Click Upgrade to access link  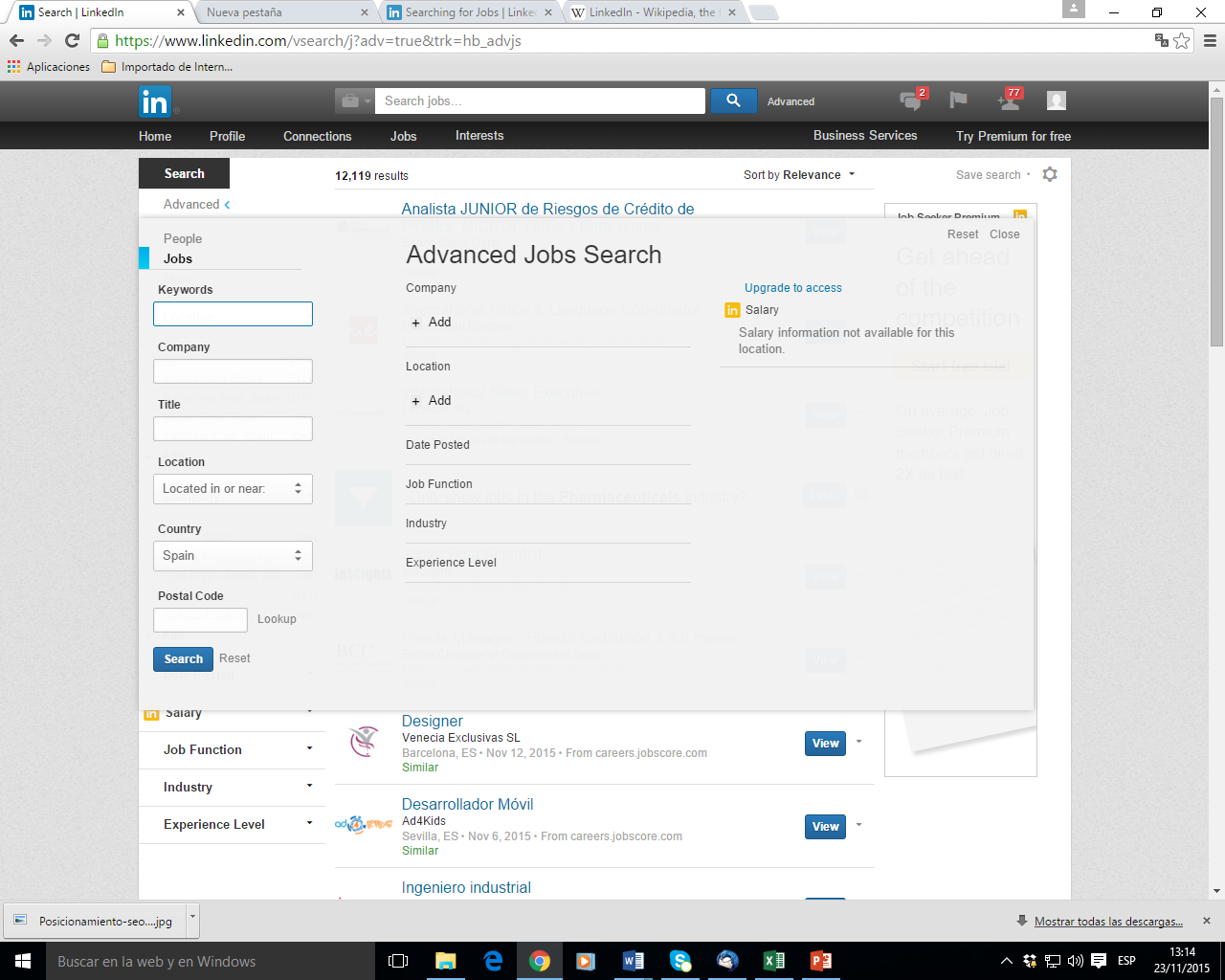point(793,288)
